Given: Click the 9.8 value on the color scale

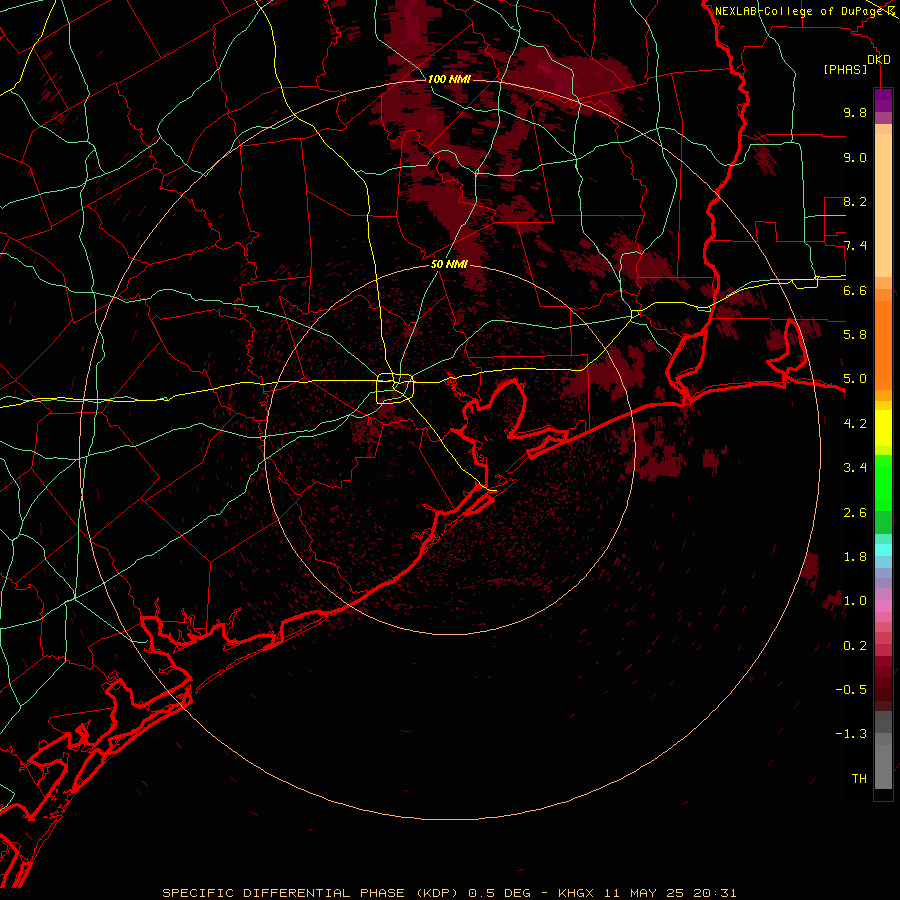Looking at the screenshot, I should [x=855, y=112].
